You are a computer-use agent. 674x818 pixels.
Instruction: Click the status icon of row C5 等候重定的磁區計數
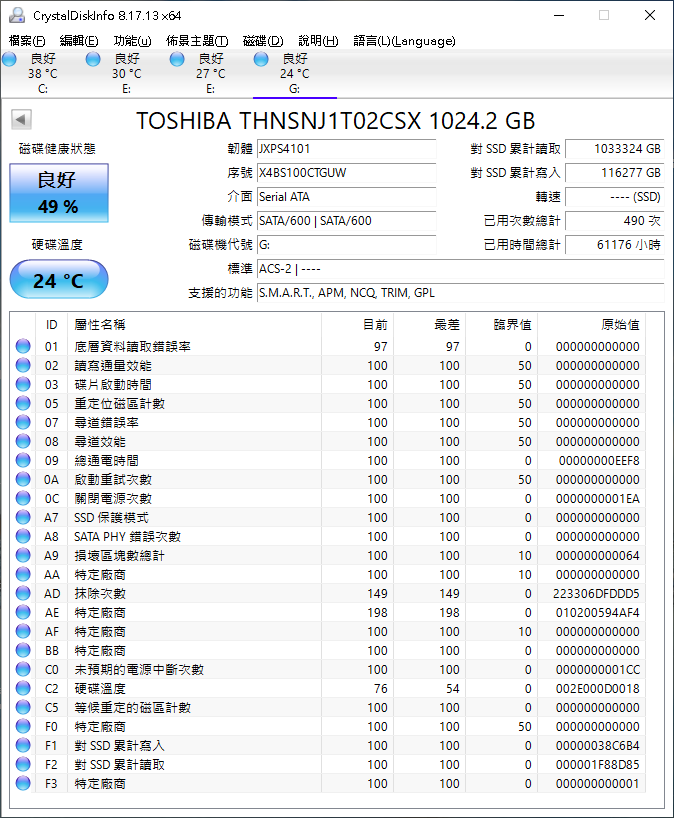(x=23, y=707)
